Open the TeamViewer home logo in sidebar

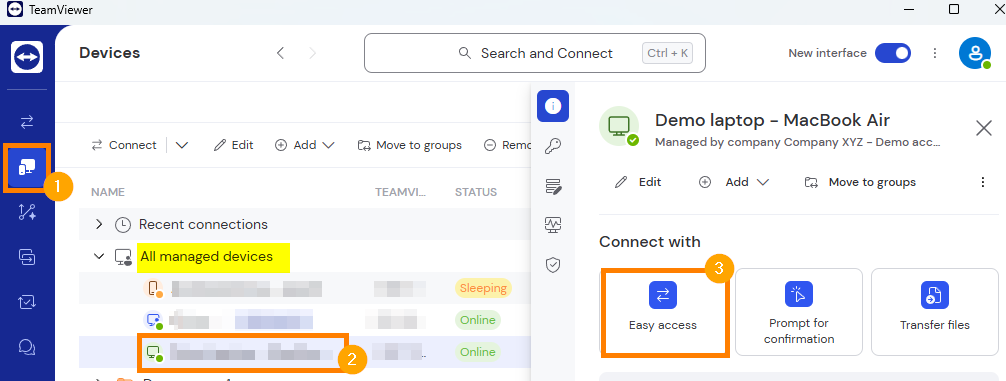(27, 57)
